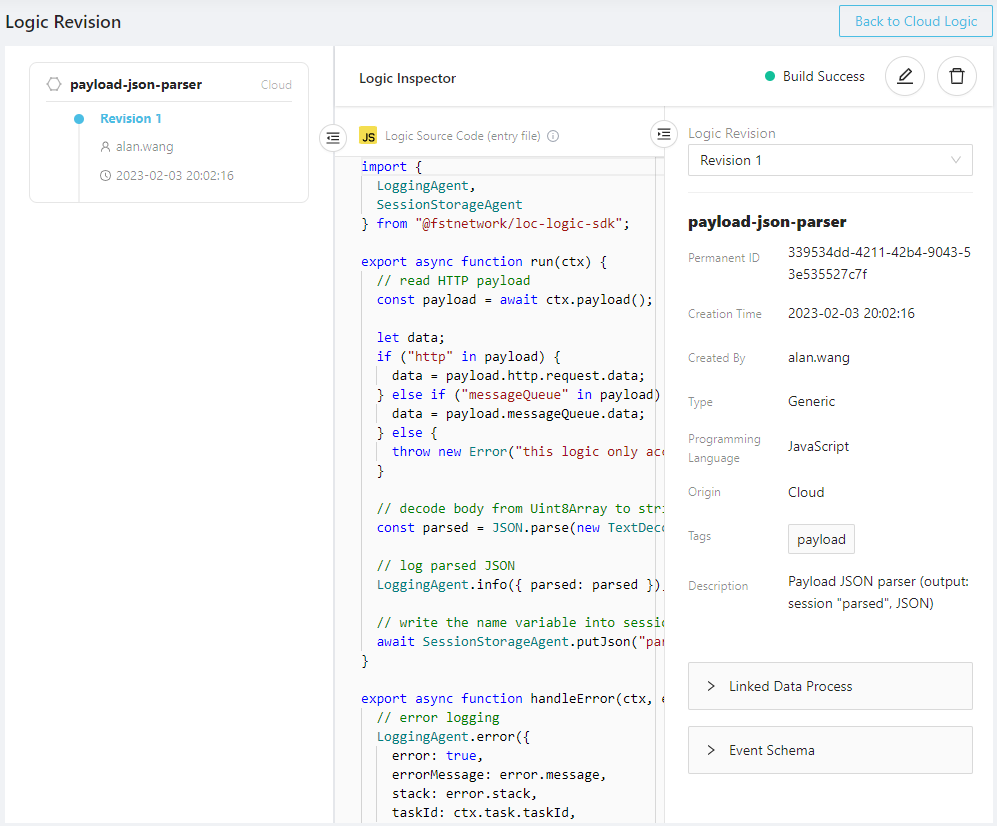Select the Revision 1 timeline dot

pos(79,119)
